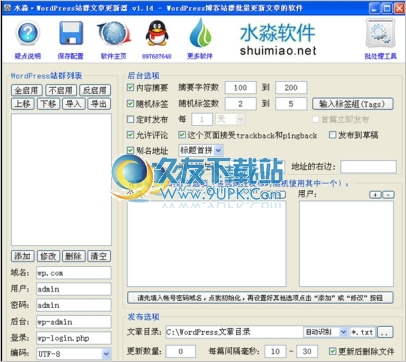Click the 后台 field containing wp-admin

coord(74,322)
